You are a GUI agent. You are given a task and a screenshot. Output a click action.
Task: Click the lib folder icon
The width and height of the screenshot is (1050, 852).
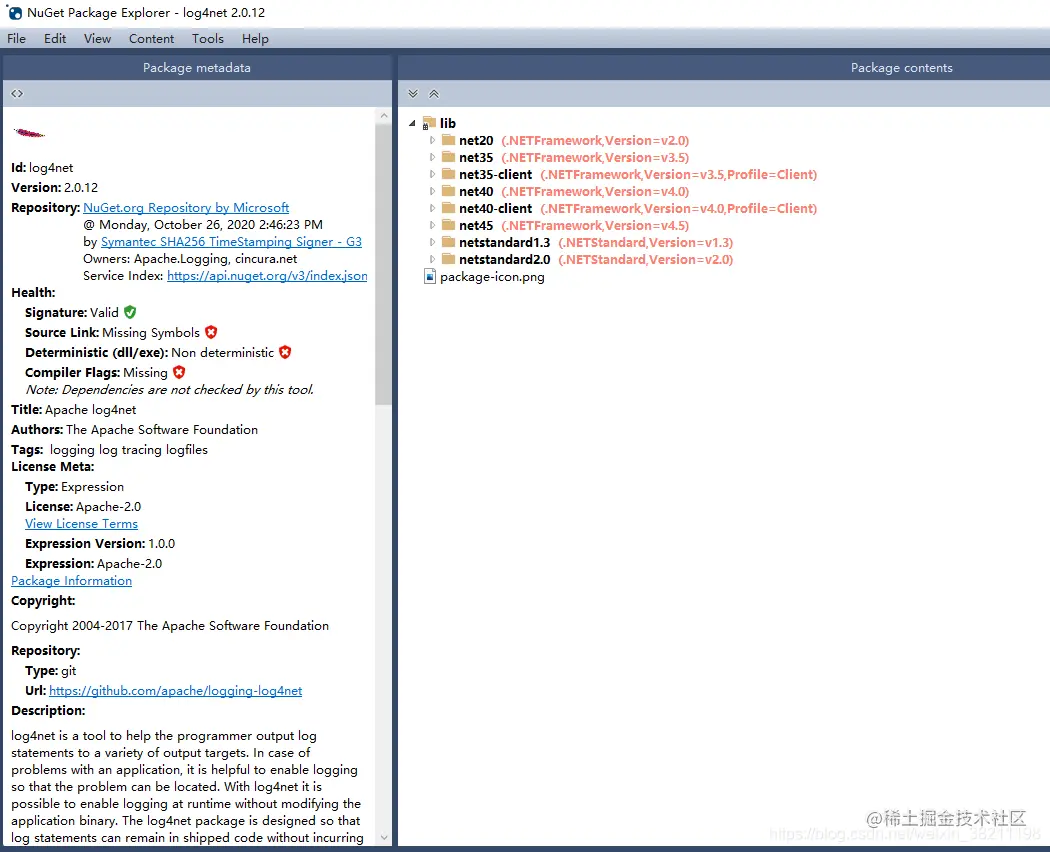tap(429, 123)
